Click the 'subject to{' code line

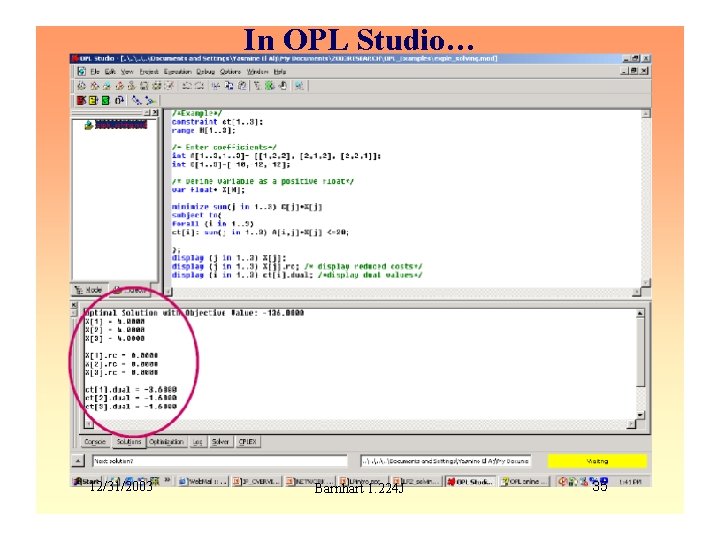coord(197,215)
